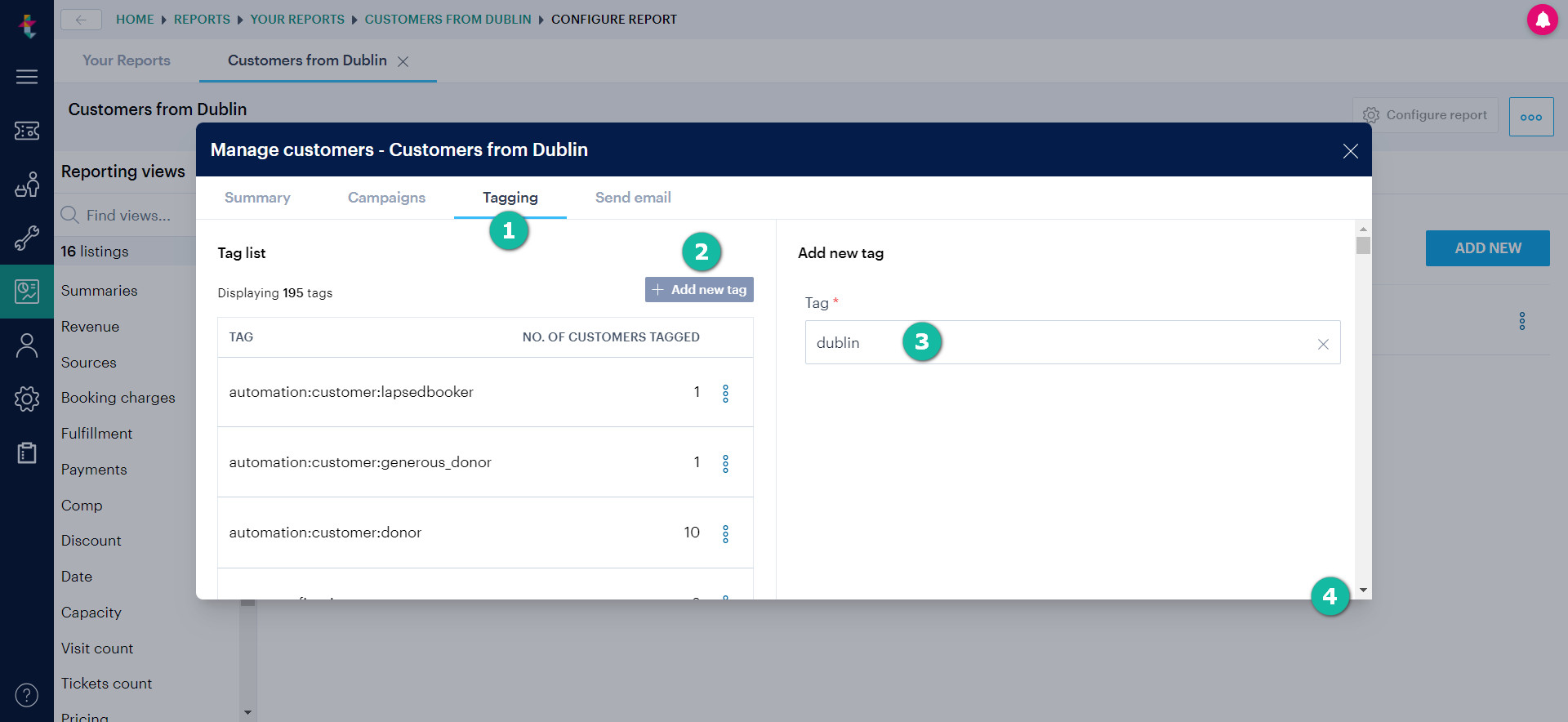Click the automation:customer:generous_donor tag row

pyautogui.click(x=485, y=462)
